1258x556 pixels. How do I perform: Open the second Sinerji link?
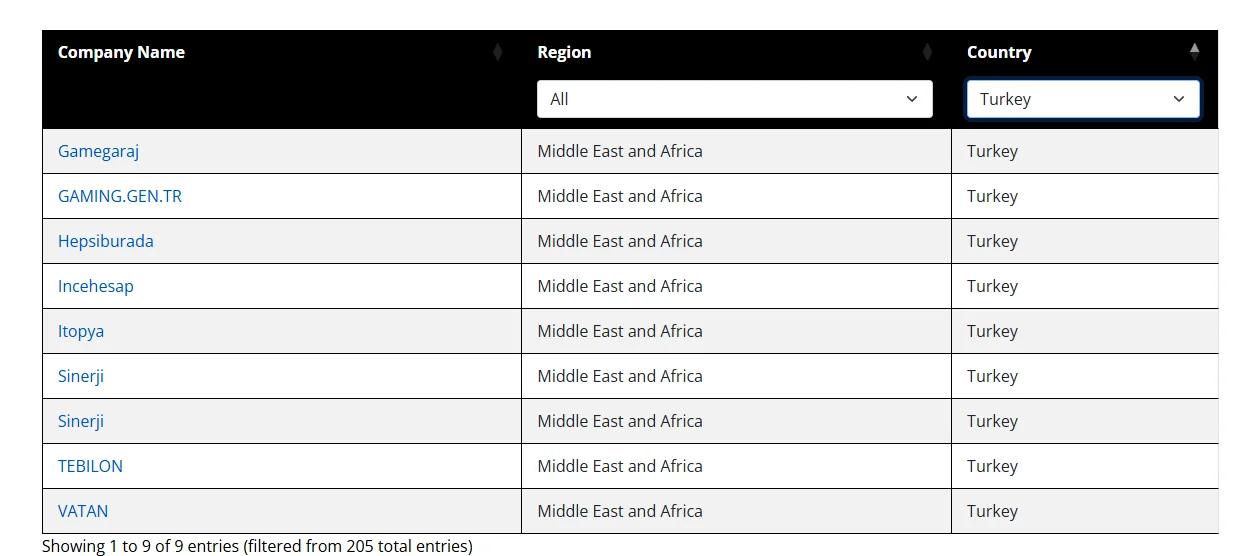pos(81,421)
